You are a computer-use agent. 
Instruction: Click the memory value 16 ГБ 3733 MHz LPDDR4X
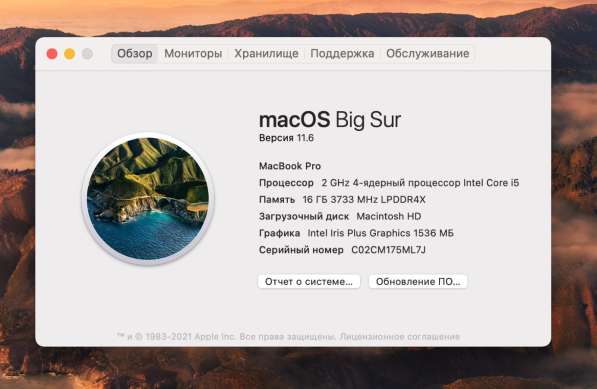364,200
